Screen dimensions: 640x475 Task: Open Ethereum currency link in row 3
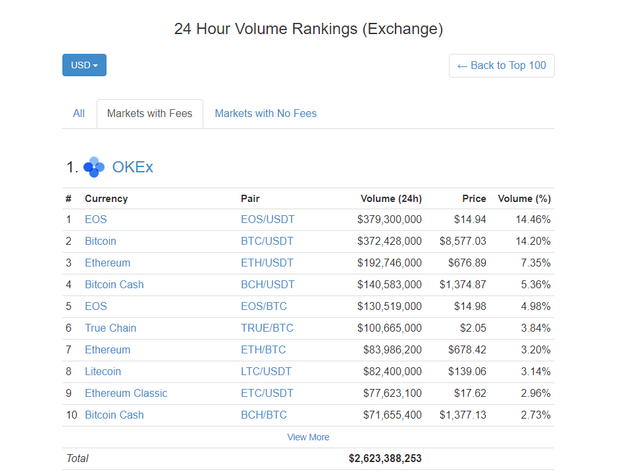pyautogui.click(x=108, y=263)
